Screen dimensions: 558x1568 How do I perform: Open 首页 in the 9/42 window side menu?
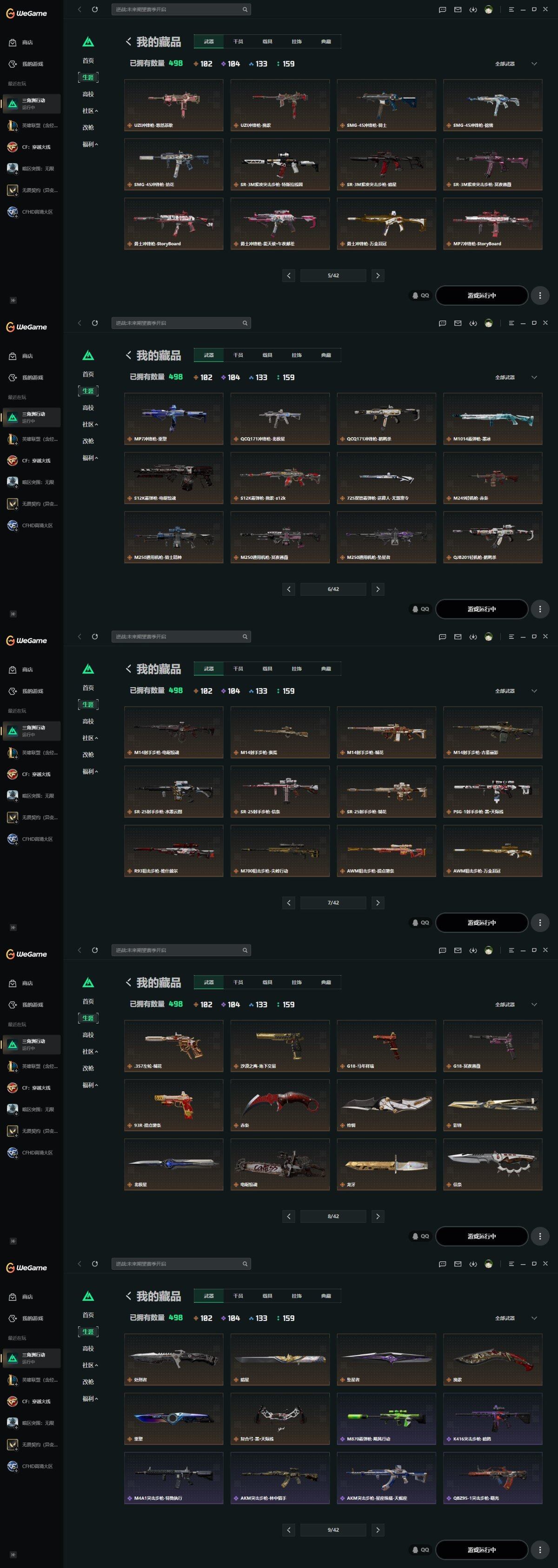88,1315
